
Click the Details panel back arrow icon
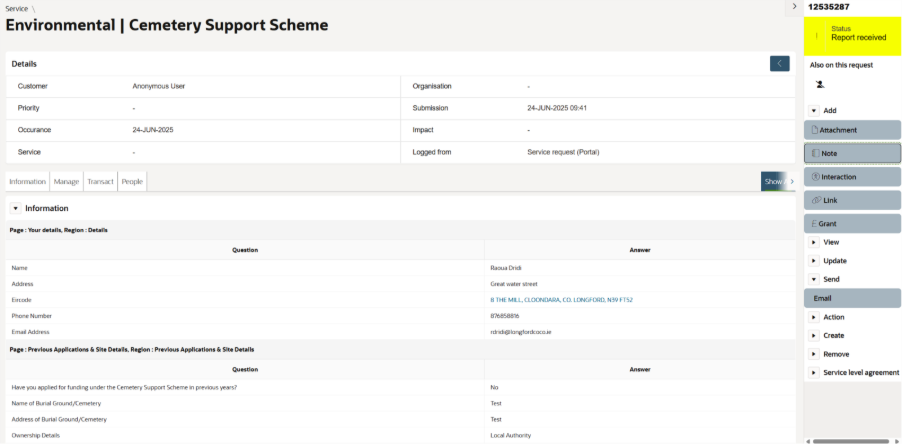tap(779, 64)
